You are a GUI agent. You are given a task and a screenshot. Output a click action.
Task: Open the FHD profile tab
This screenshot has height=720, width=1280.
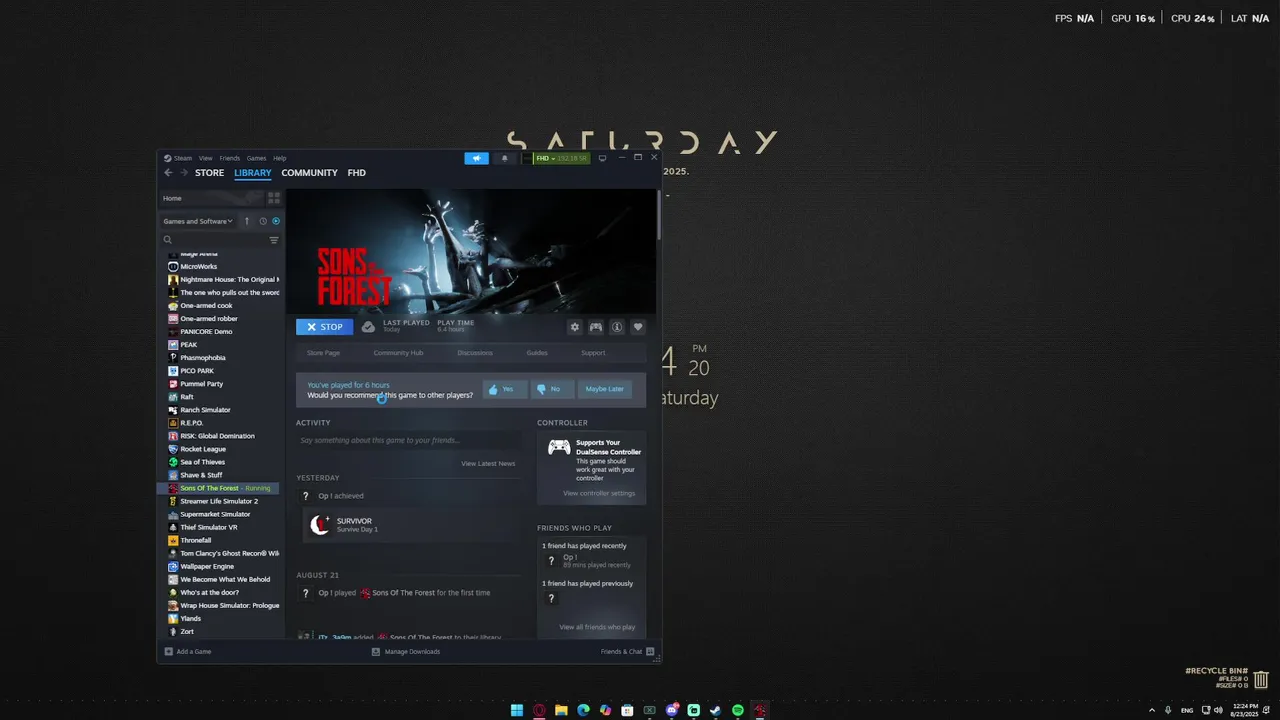tap(357, 173)
